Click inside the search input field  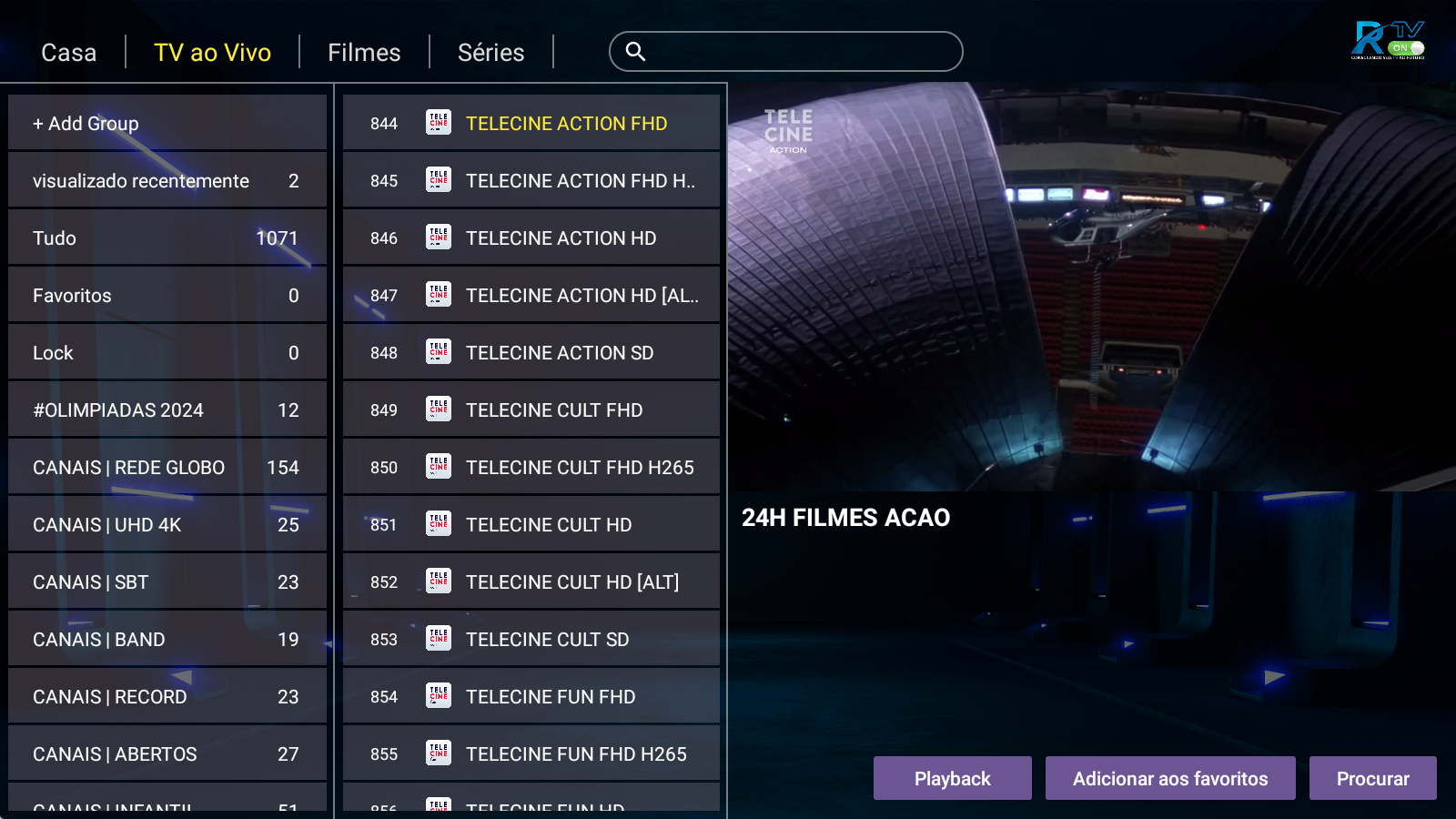coord(801,52)
